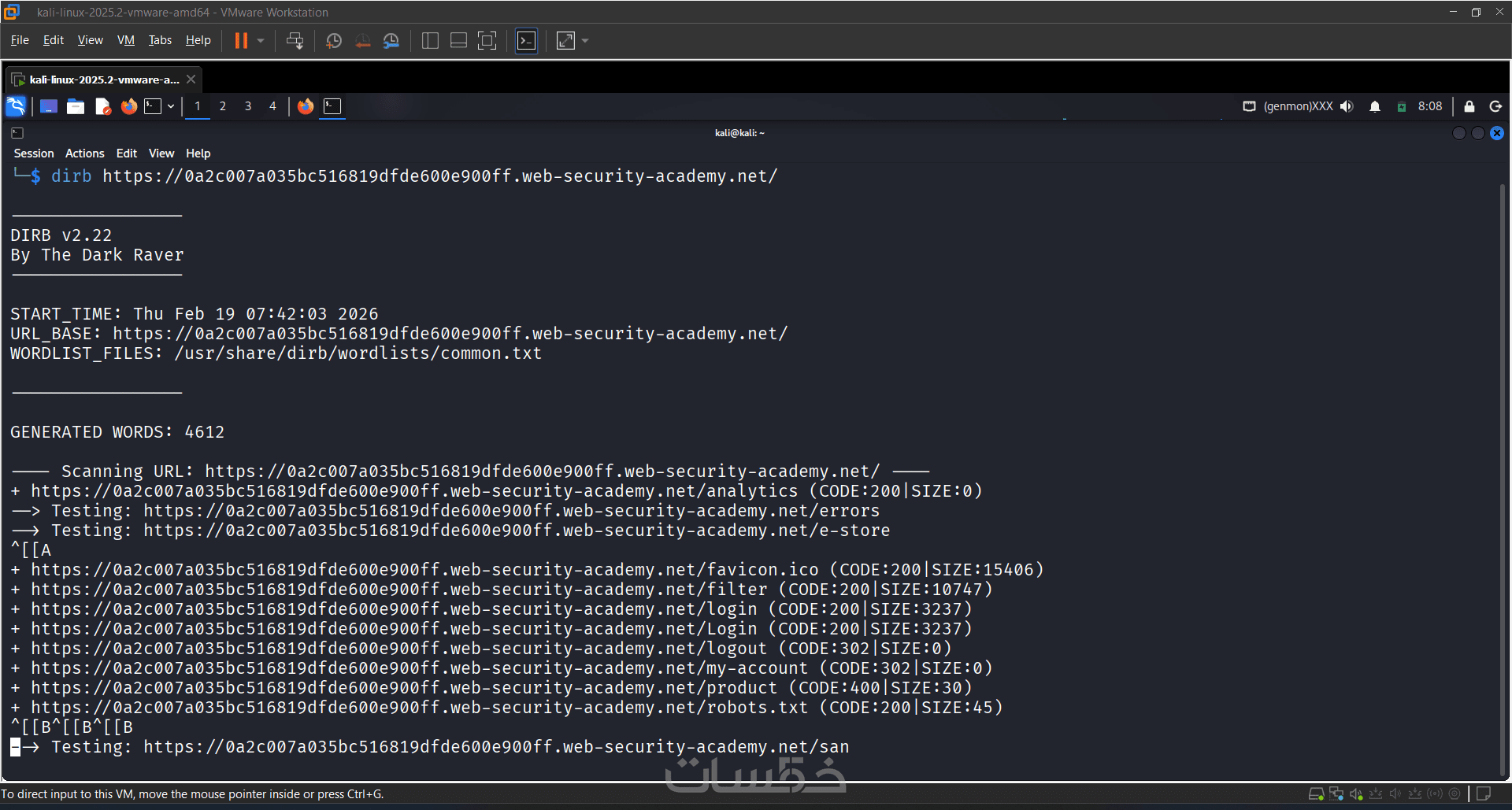Minimize the kali@kali terminal window
This screenshot has height=810, width=1512.
tap(1459, 133)
